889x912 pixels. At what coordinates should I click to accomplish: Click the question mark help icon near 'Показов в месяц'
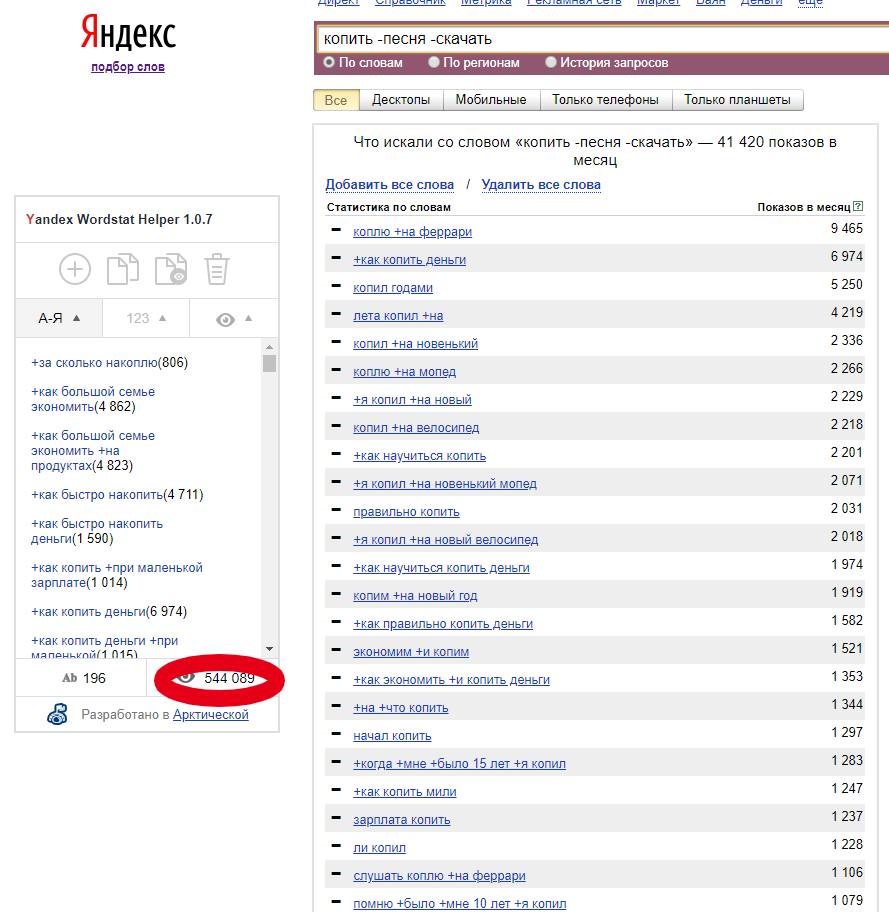click(x=858, y=206)
